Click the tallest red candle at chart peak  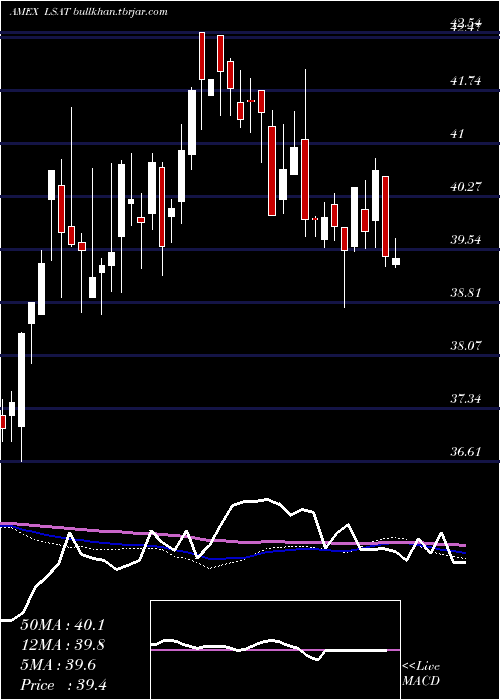click(202, 56)
